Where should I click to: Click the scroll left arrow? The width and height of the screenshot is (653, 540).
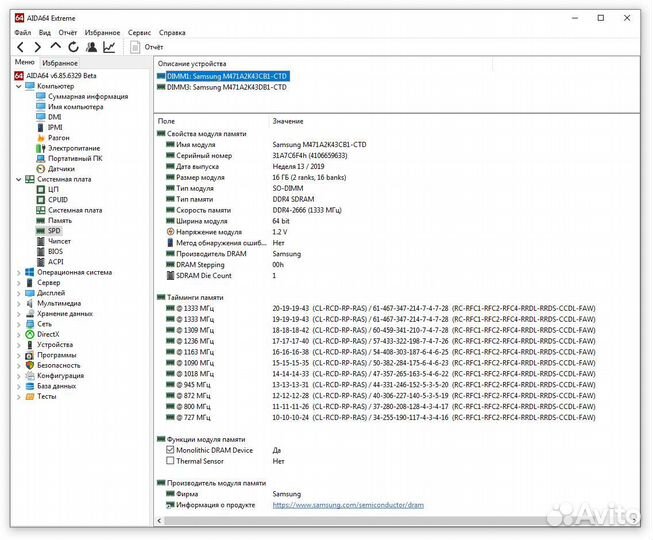click(x=159, y=520)
